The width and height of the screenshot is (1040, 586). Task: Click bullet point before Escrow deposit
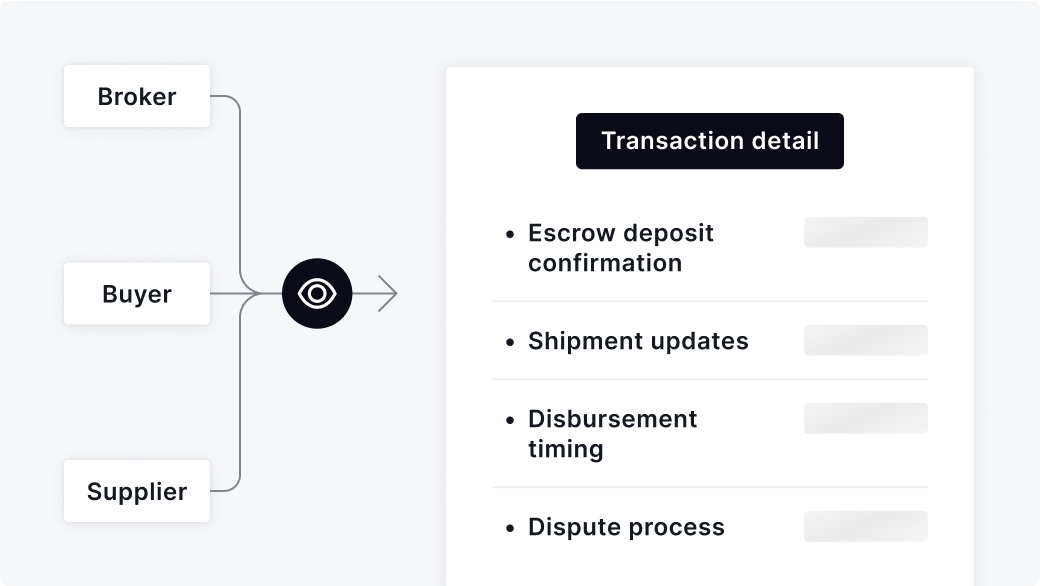(509, 234)
